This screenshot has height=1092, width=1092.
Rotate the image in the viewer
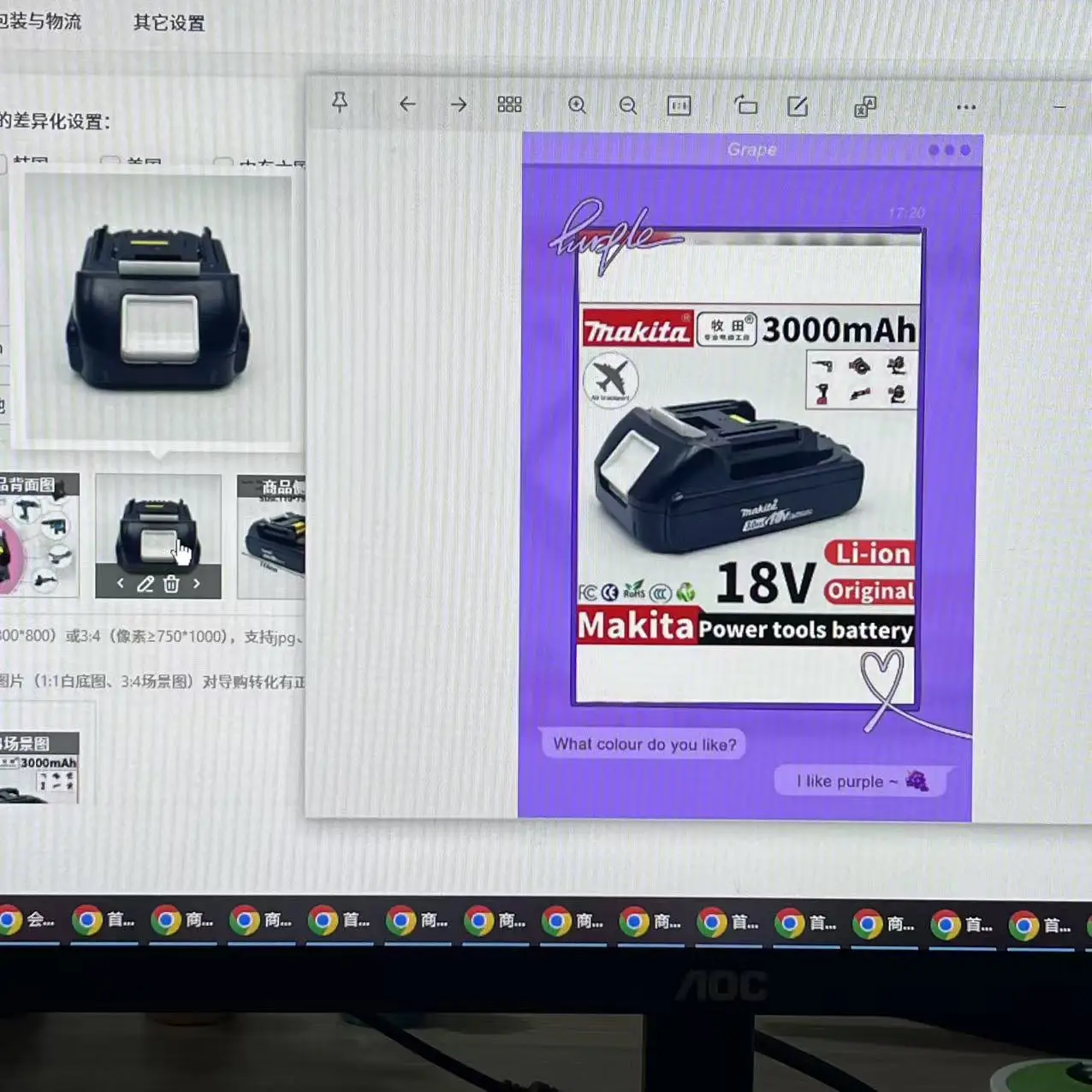(746, 105)
